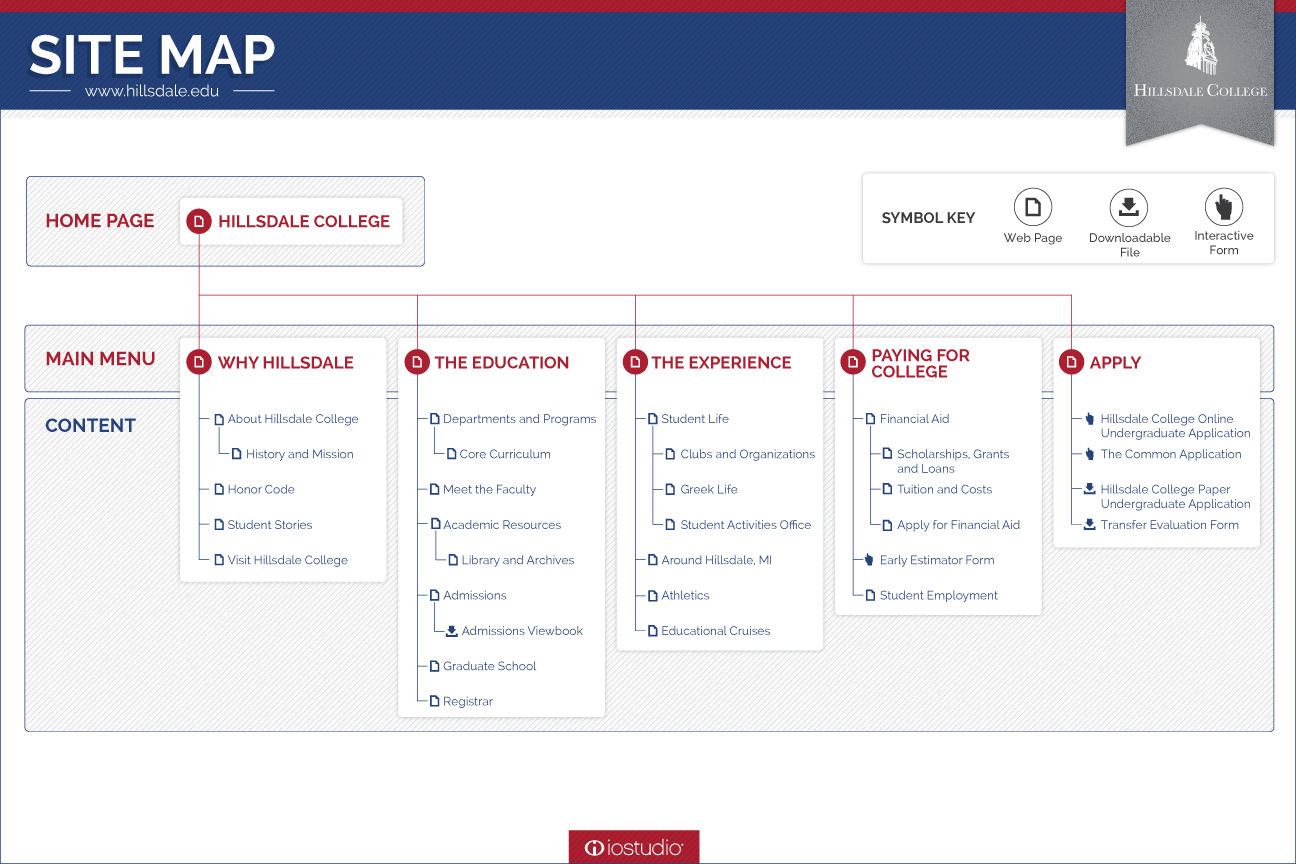Click the download icon beside Transfer Evaluation Form
The height and width of the screenshot is (864, 1296).
point(1090,524)
